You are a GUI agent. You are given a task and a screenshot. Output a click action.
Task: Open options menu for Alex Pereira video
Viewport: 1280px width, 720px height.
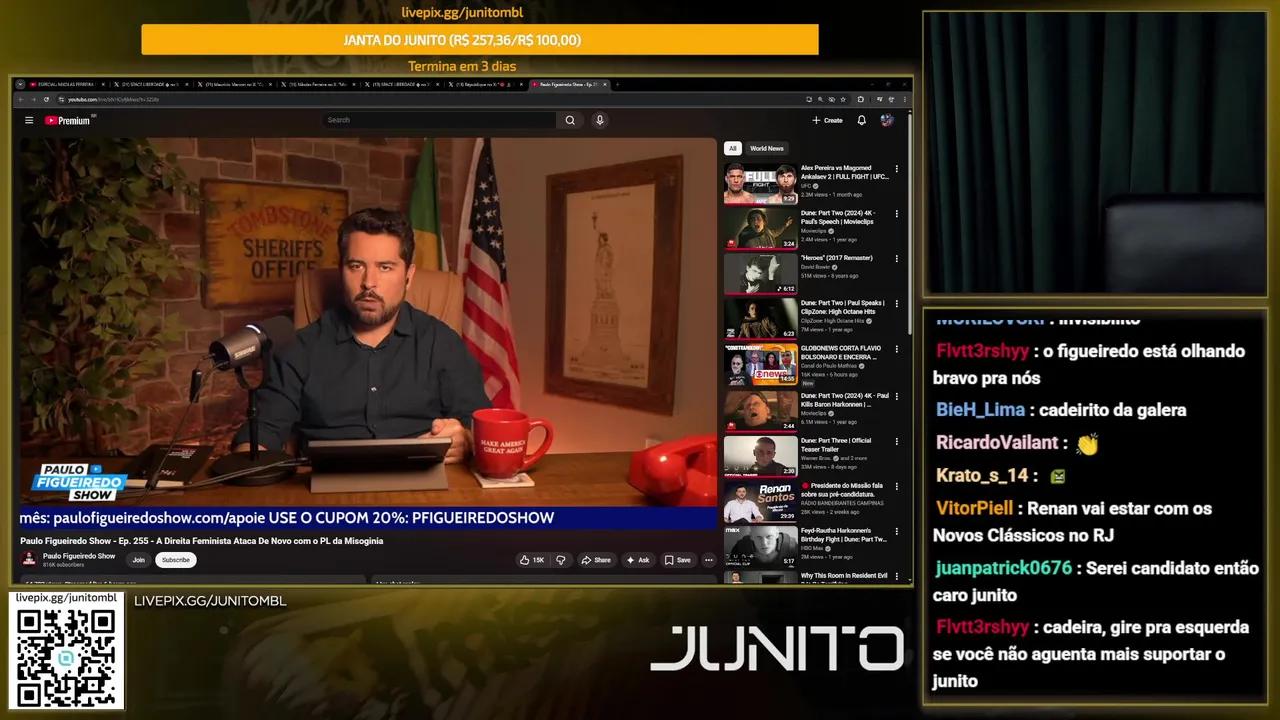[x=896, y=169]
